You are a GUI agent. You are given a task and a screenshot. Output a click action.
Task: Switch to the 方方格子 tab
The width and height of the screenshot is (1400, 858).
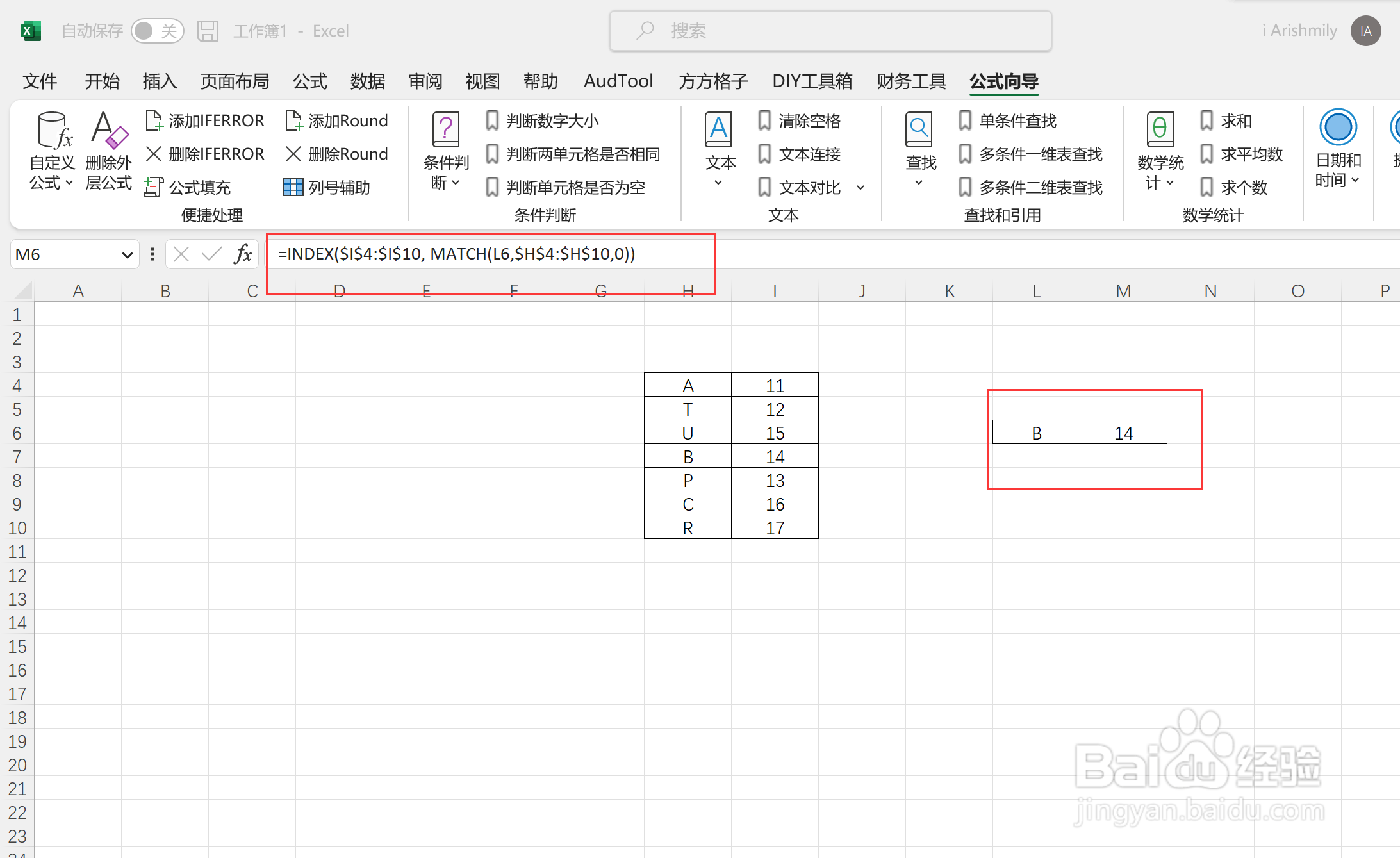(x=713, y=81)
